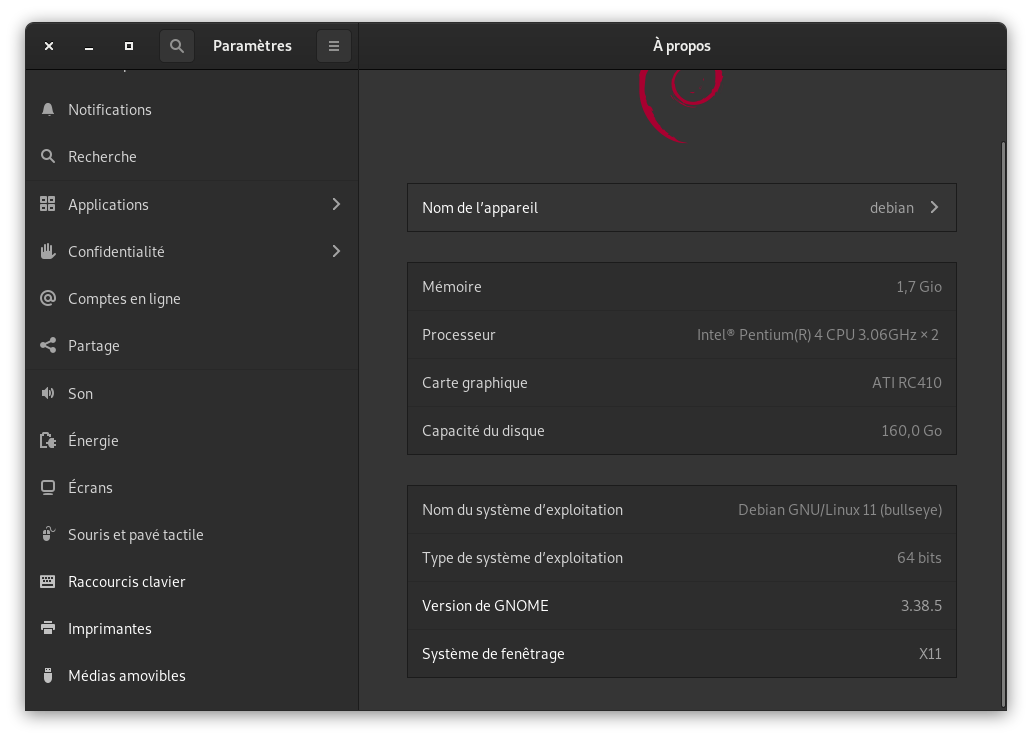This screenshot has height=739, width=1032.
Task: Click the Type de système d'exploitation label
Action: 523,558
